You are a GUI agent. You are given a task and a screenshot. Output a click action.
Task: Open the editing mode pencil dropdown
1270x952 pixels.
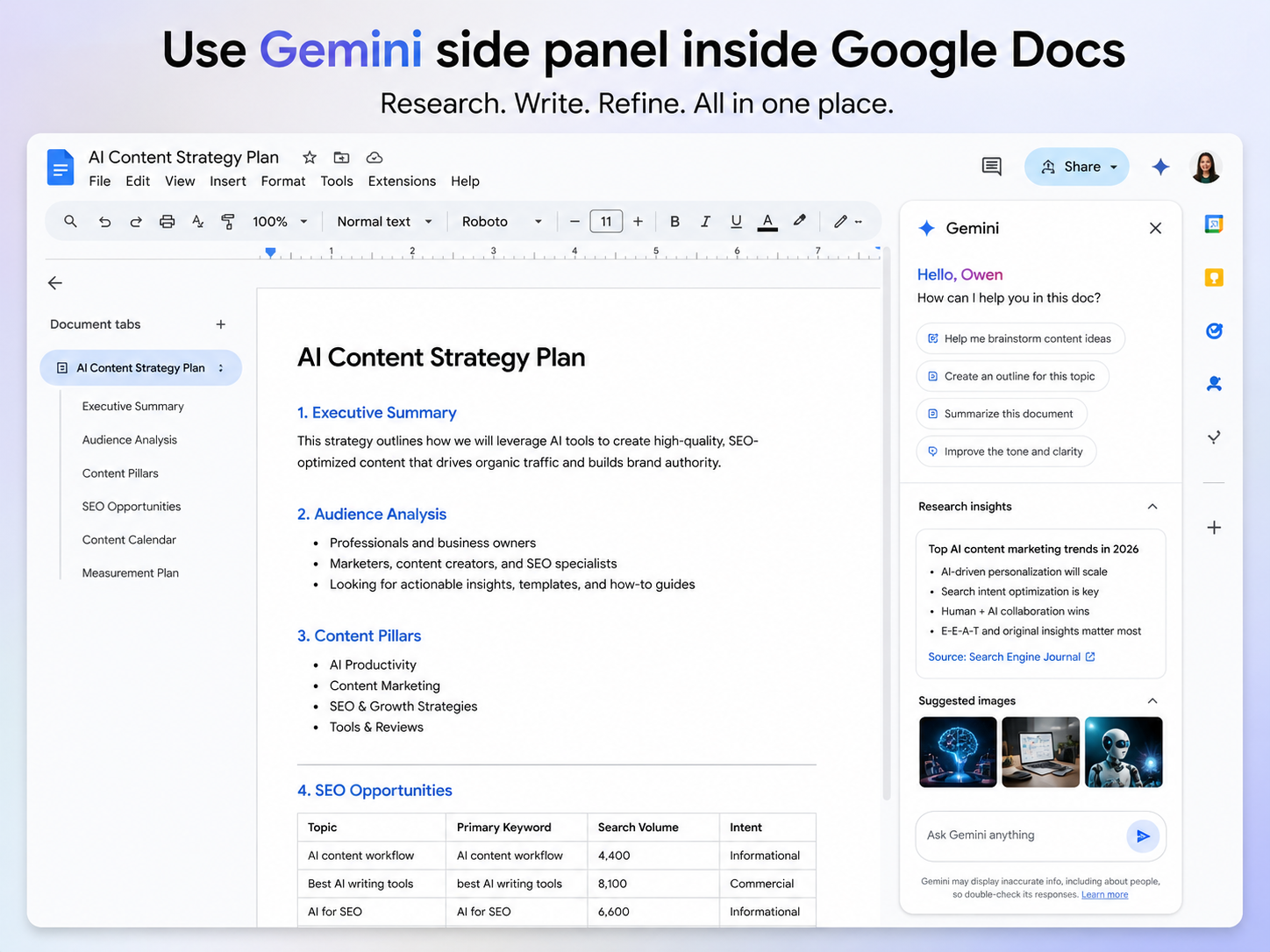tap(847, 222)
